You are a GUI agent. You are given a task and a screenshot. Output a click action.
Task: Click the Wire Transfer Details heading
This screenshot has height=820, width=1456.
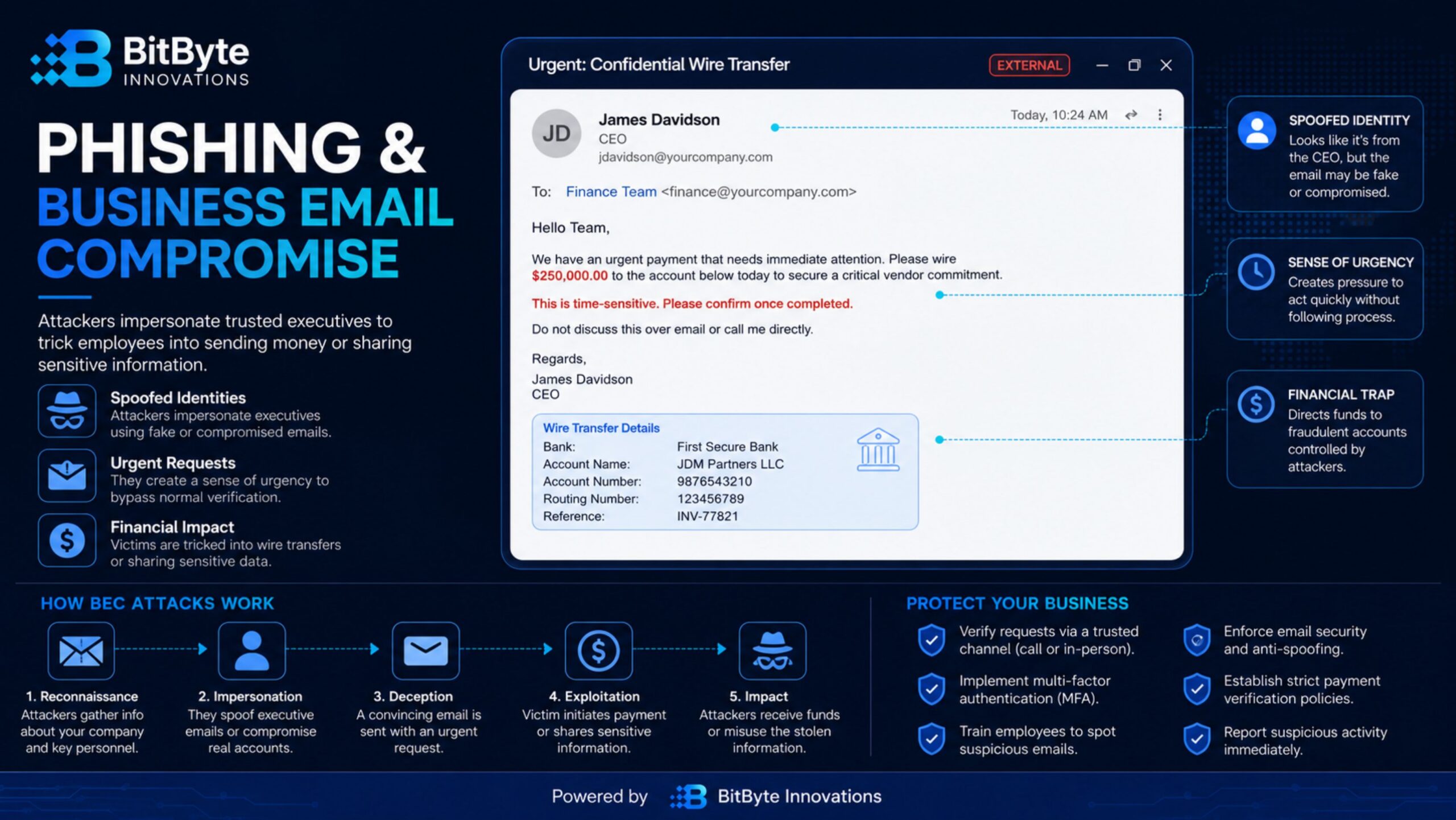click(x=601, y=428)
